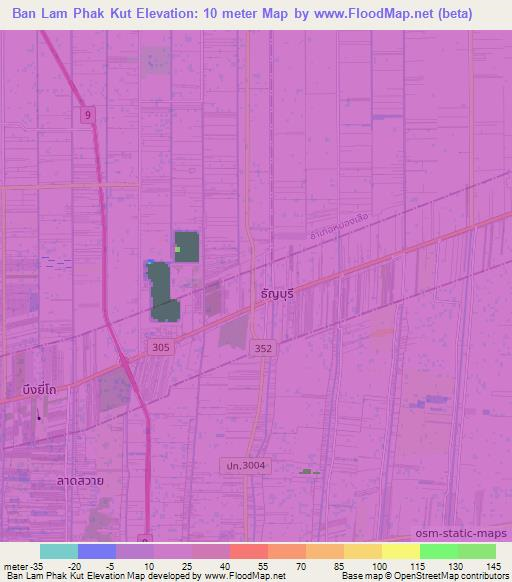Click the small green patch near ปท.3004

[x=308, y=471]
